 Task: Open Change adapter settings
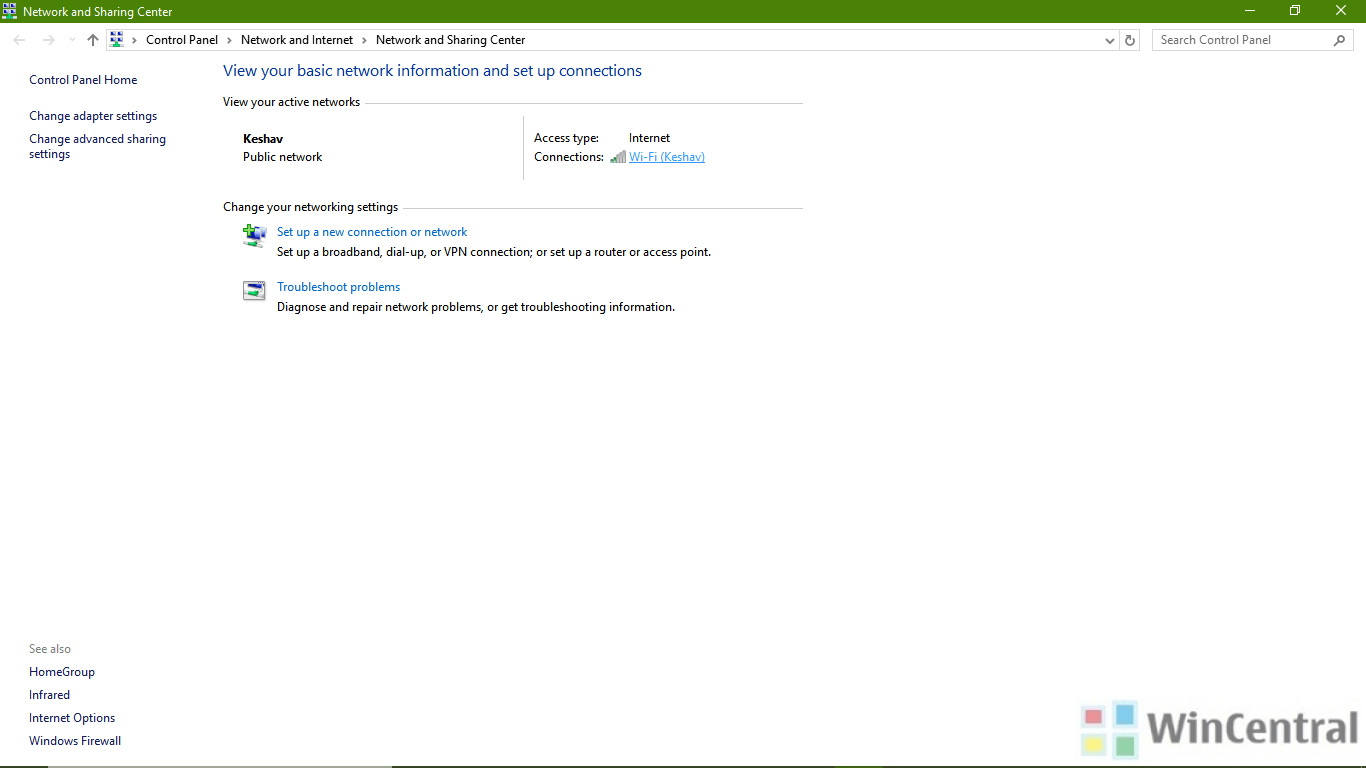93,116
